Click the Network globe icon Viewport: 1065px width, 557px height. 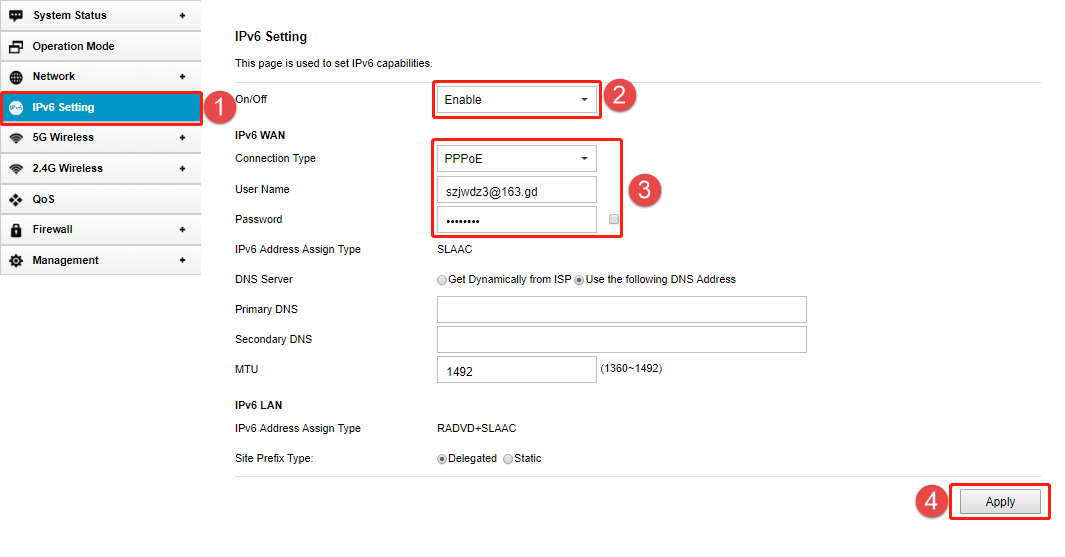pos(16,77)
